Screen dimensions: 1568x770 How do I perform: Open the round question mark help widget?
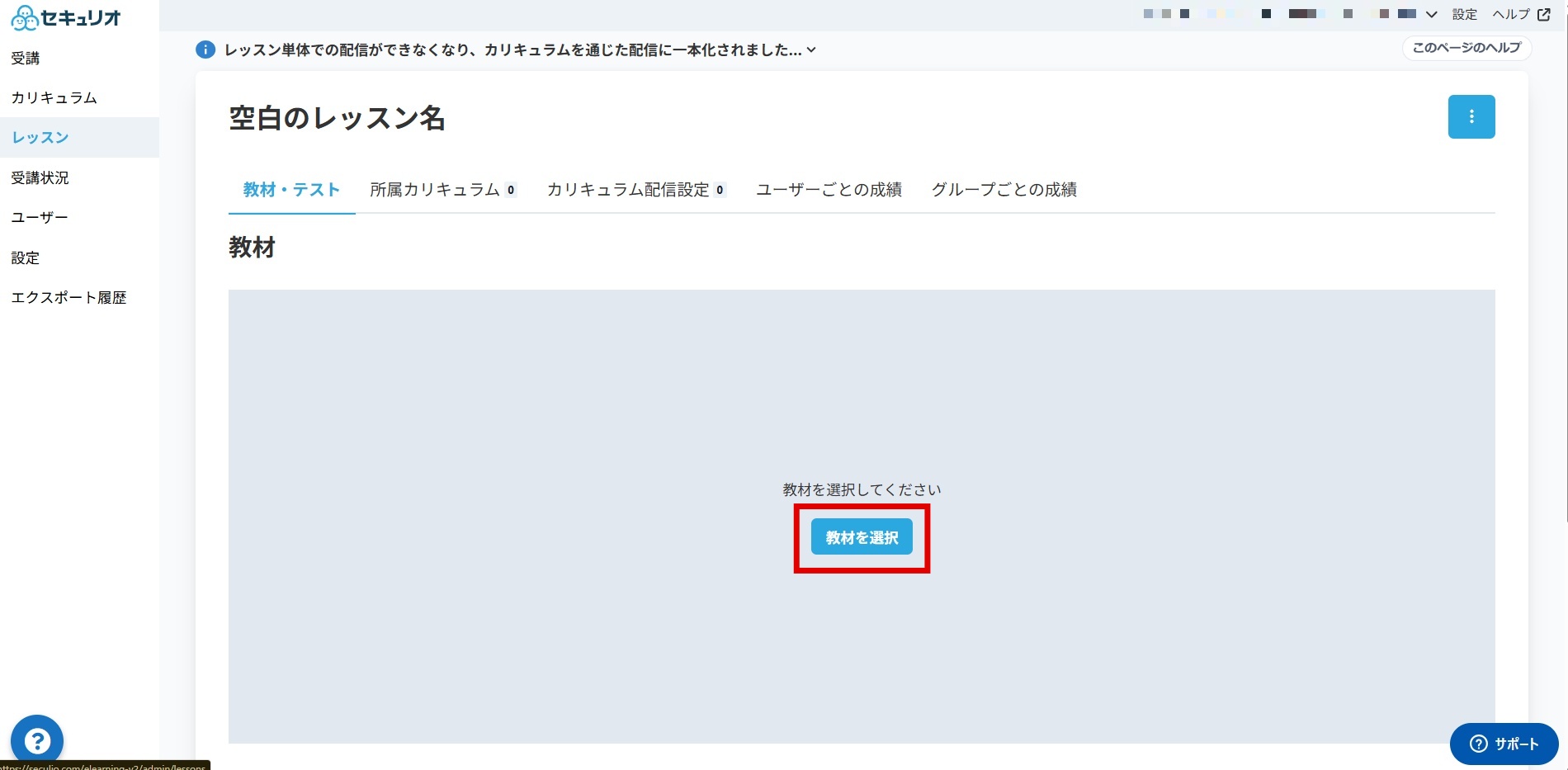[37, 740]
